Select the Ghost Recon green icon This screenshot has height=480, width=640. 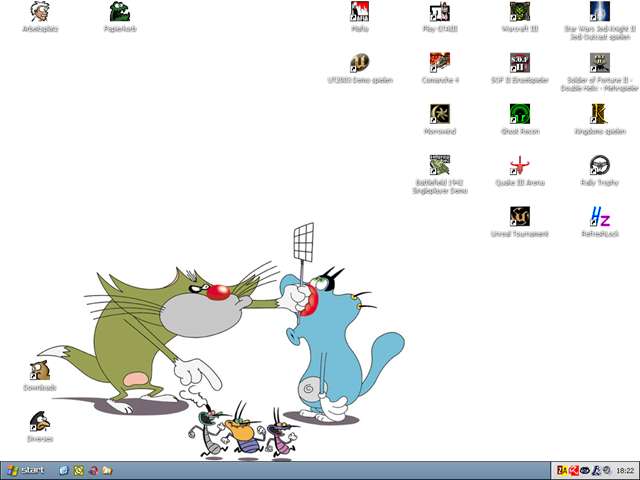point(520,114)
